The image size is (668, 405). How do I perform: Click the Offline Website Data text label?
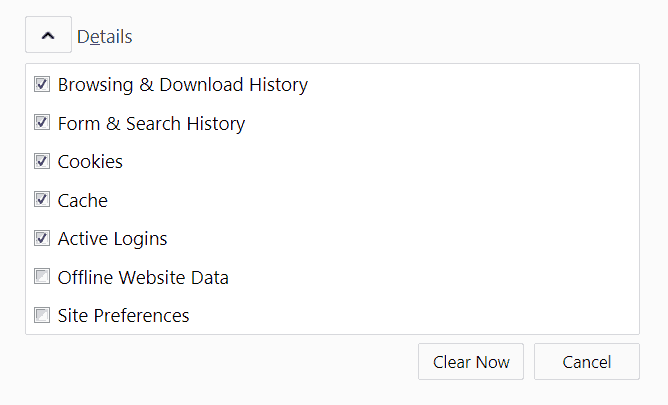click(x=143, y=278)
